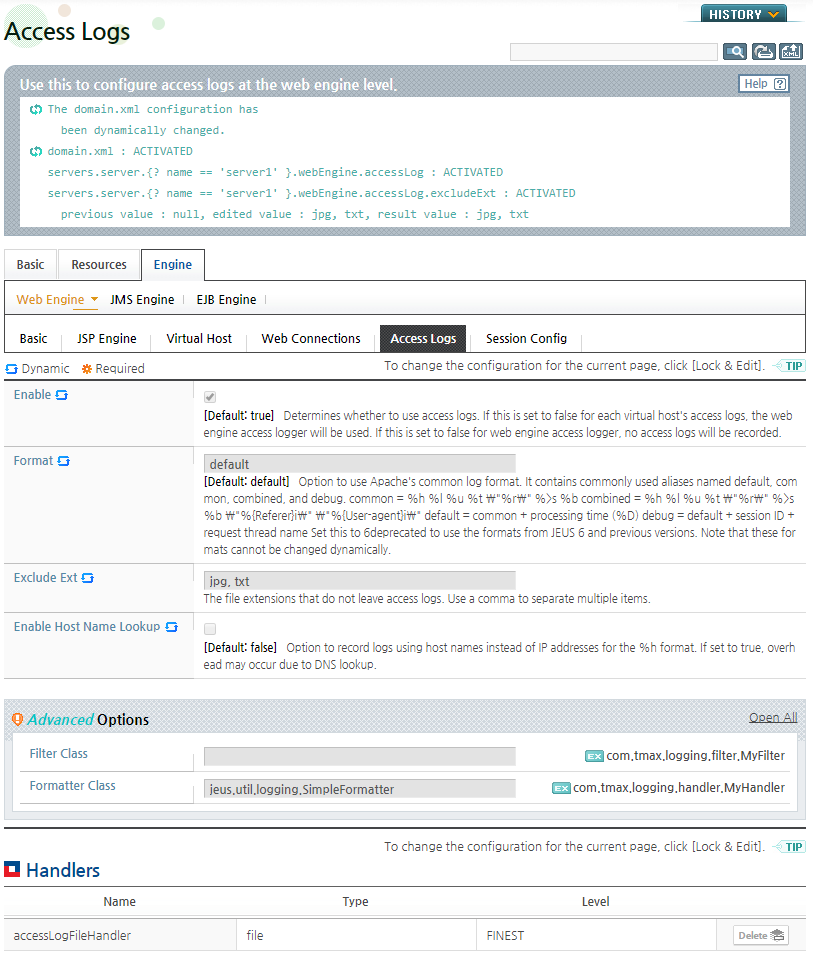Click the FINEST level cell
This screenshot has height=958, width=813.
click(x=596, y=935)
